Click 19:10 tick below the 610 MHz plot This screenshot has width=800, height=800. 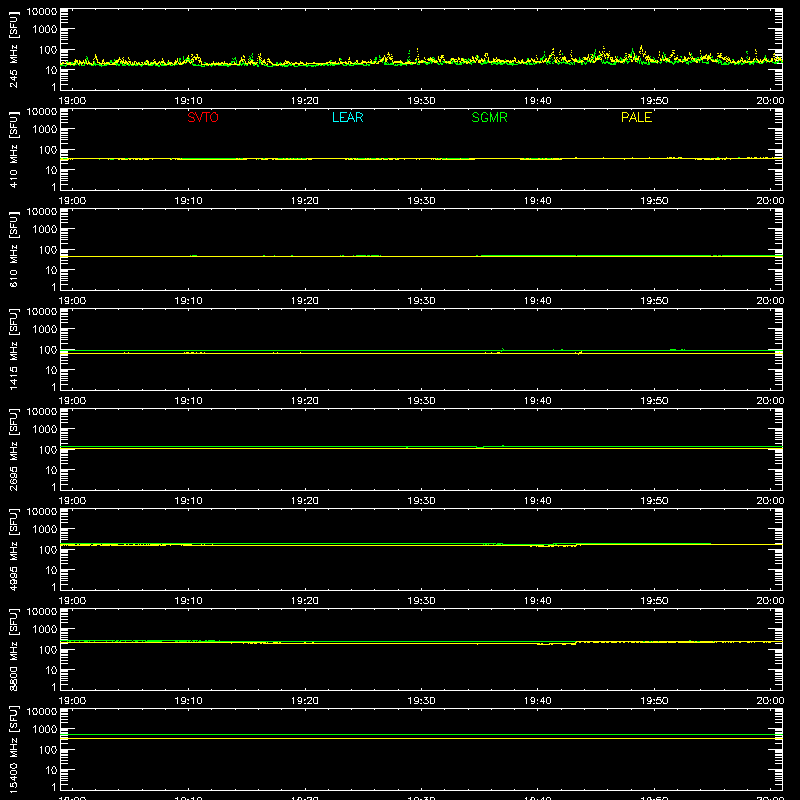(x=188, y=301)
